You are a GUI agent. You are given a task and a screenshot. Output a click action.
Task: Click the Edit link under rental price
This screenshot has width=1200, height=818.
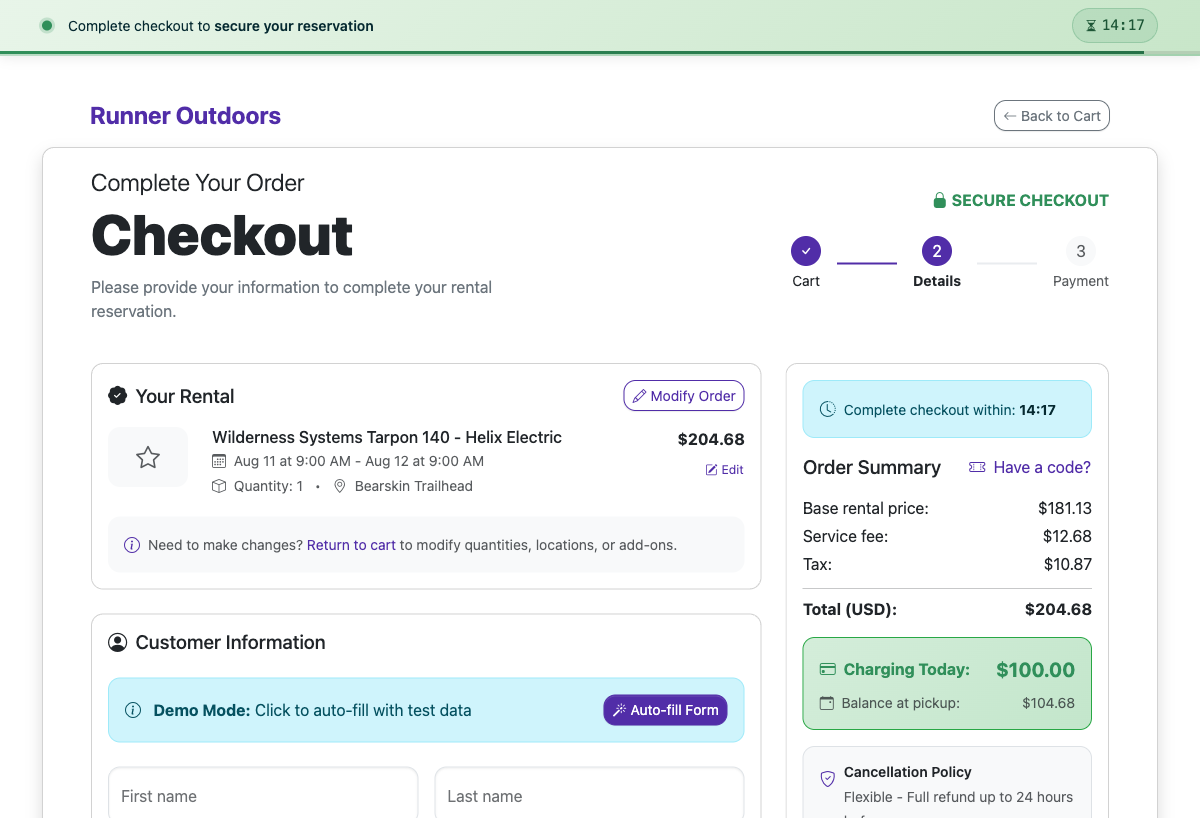tap(725, 469)
